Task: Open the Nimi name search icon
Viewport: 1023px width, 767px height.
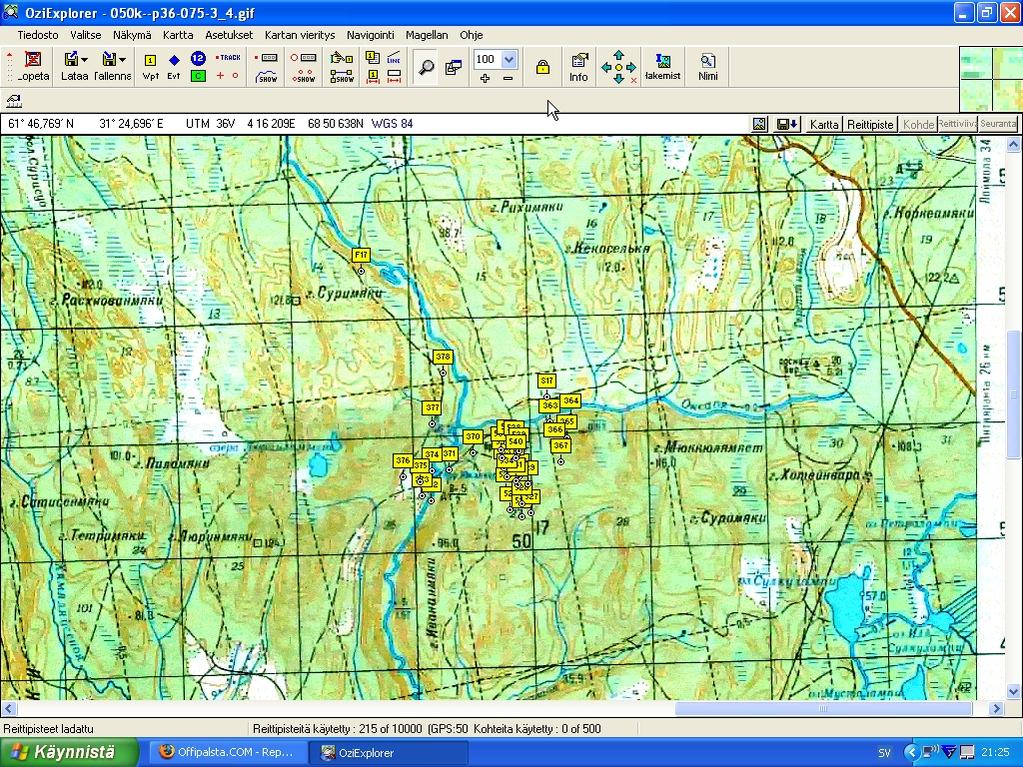Action: pyautogui.click(x=707, y=67)
